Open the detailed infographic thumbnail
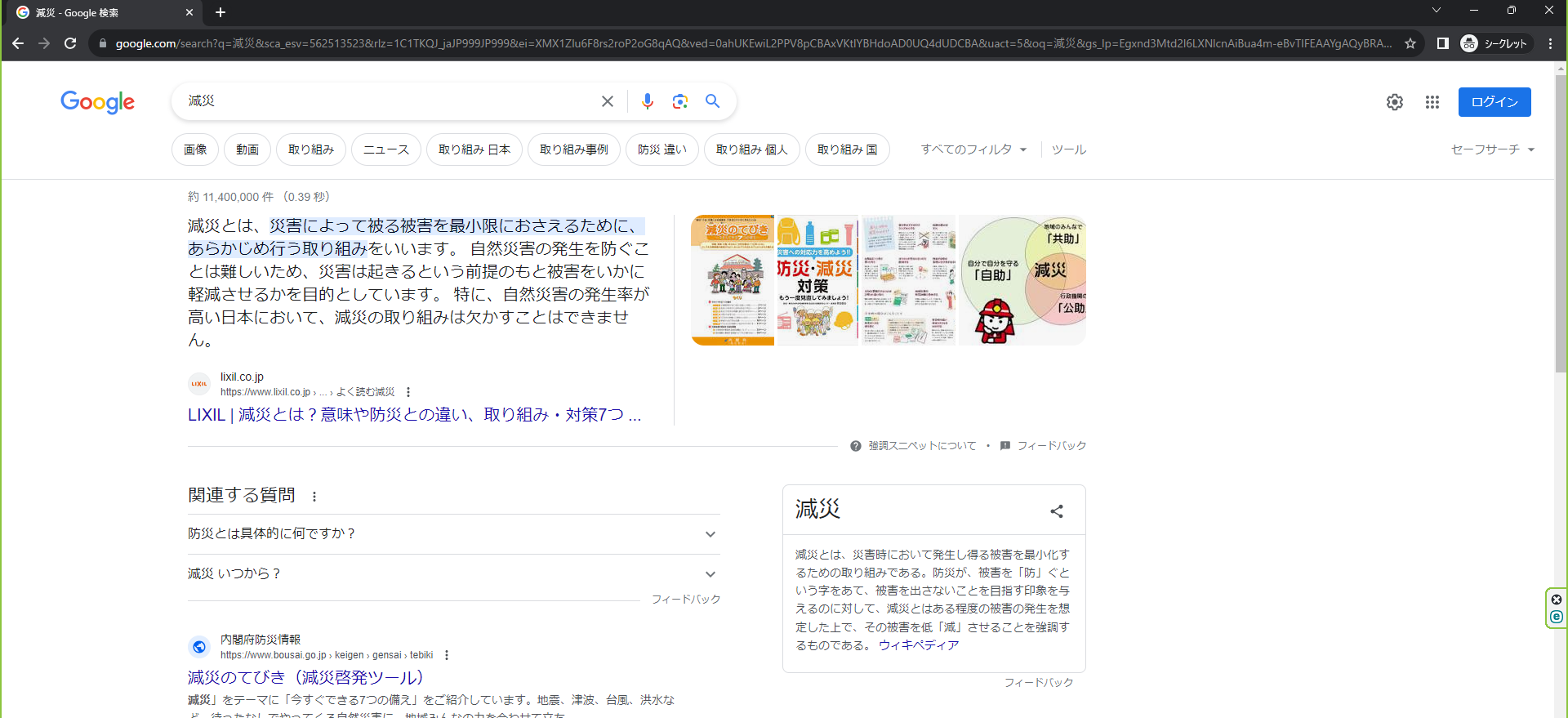Image resolution: width=1568 pixels, height=718 pixels. pos(908,280)
